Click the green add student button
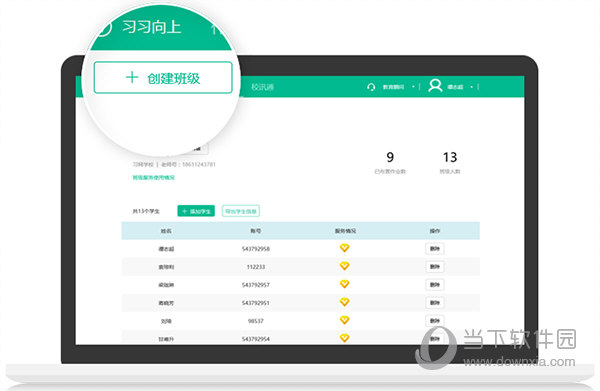This screenshot has height=391, width=600. click(196, 211)
